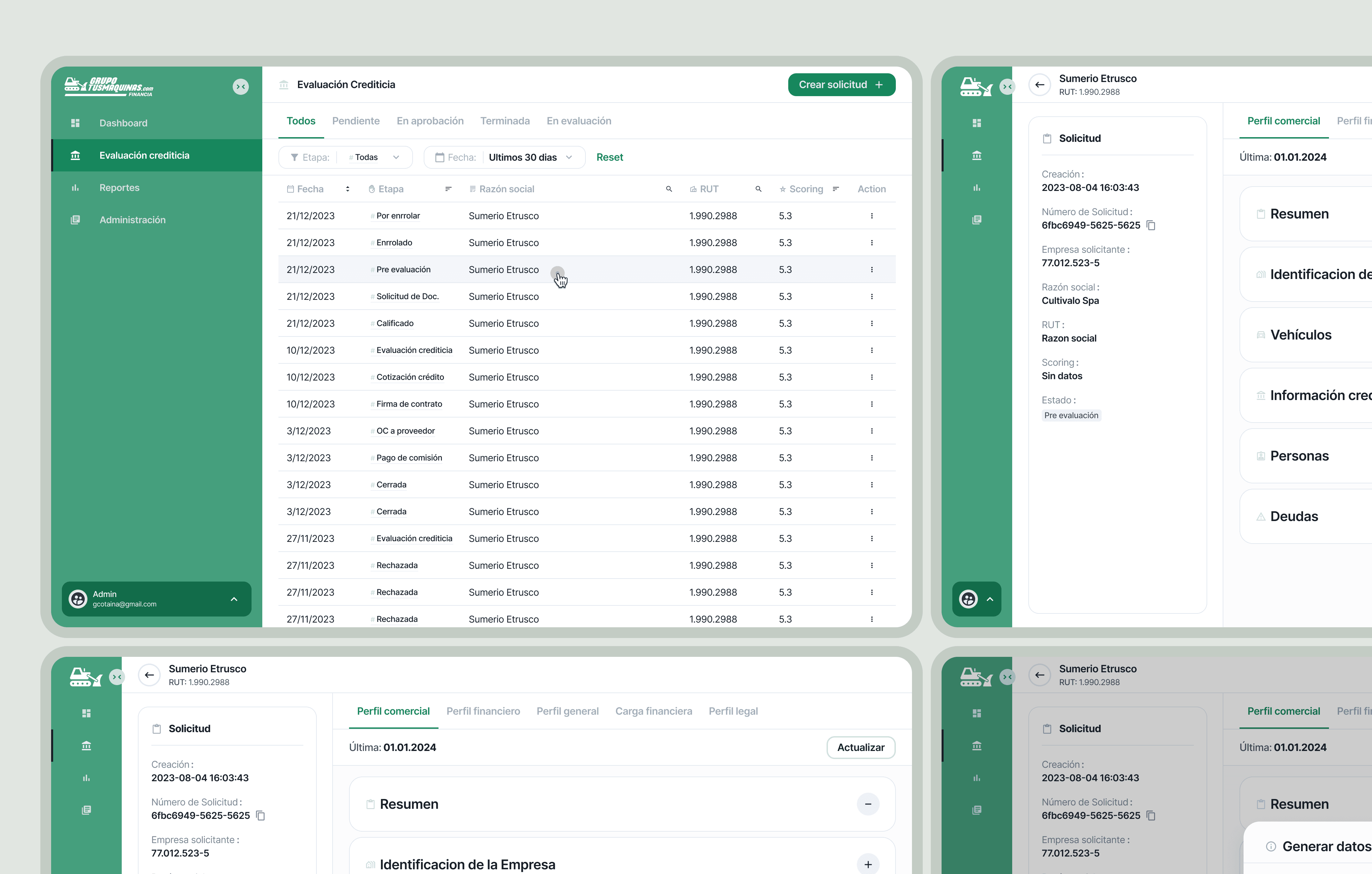Switch to the Perfil financiero tab
Screen dimensions: 1372x874
[483, 711]
